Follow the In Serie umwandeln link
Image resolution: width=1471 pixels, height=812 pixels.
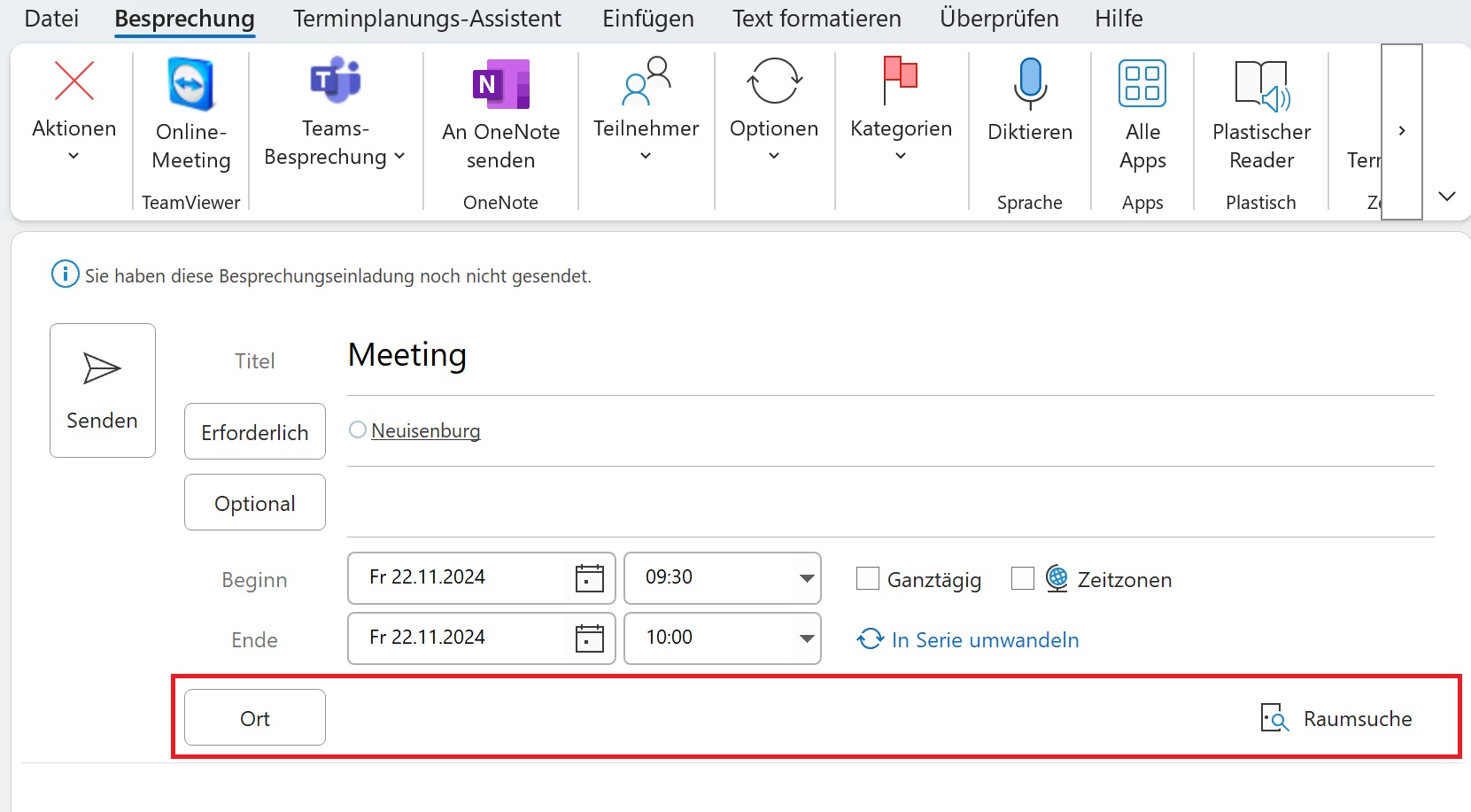click(985, 639)
